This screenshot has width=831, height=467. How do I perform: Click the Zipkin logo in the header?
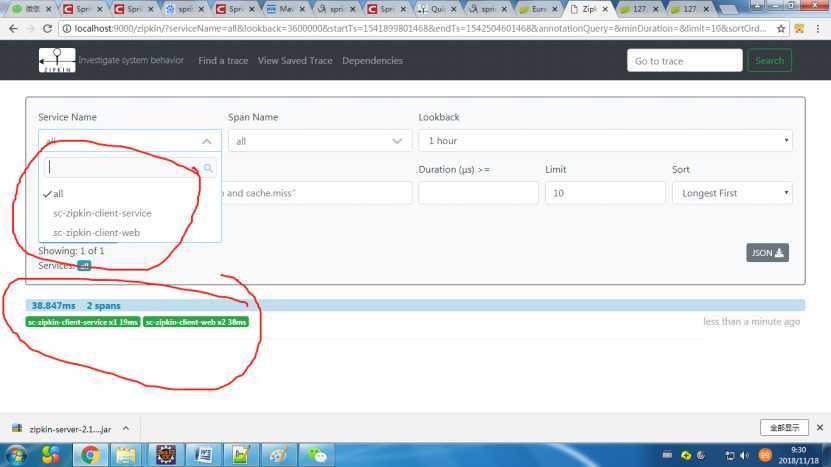pos(57,60)
